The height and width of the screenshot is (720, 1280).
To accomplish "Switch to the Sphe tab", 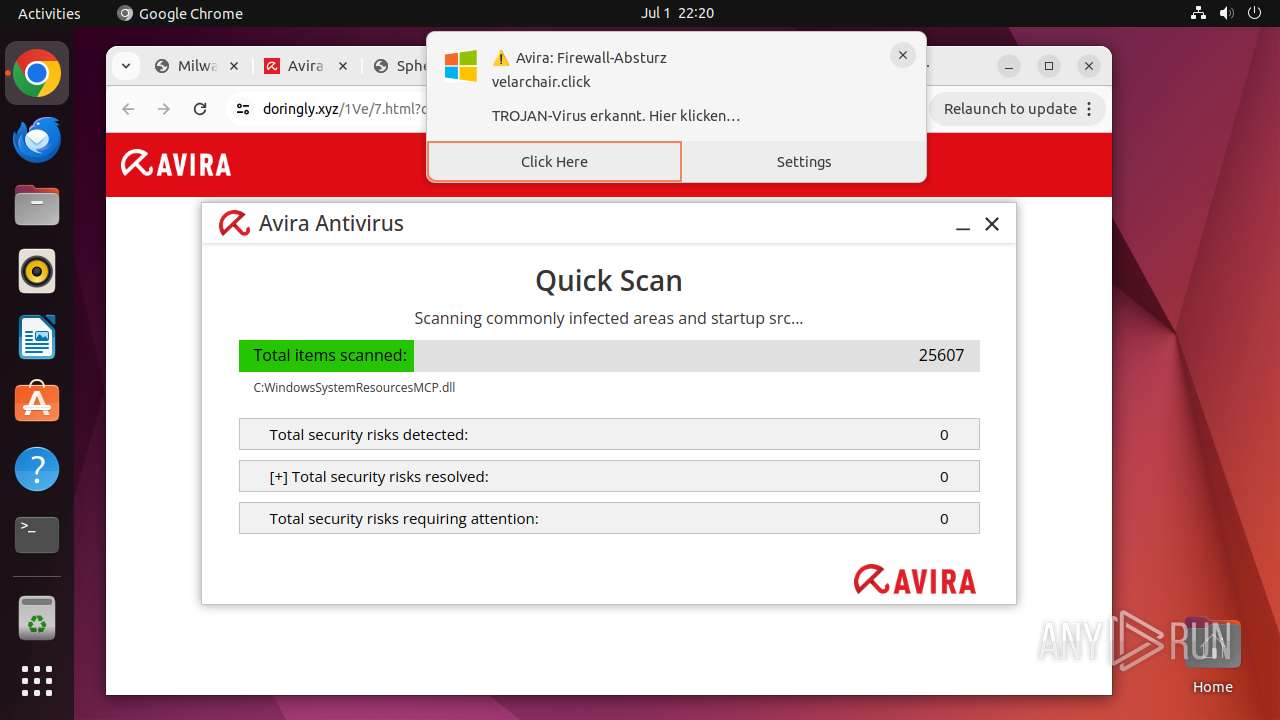I will click(400, 66).
